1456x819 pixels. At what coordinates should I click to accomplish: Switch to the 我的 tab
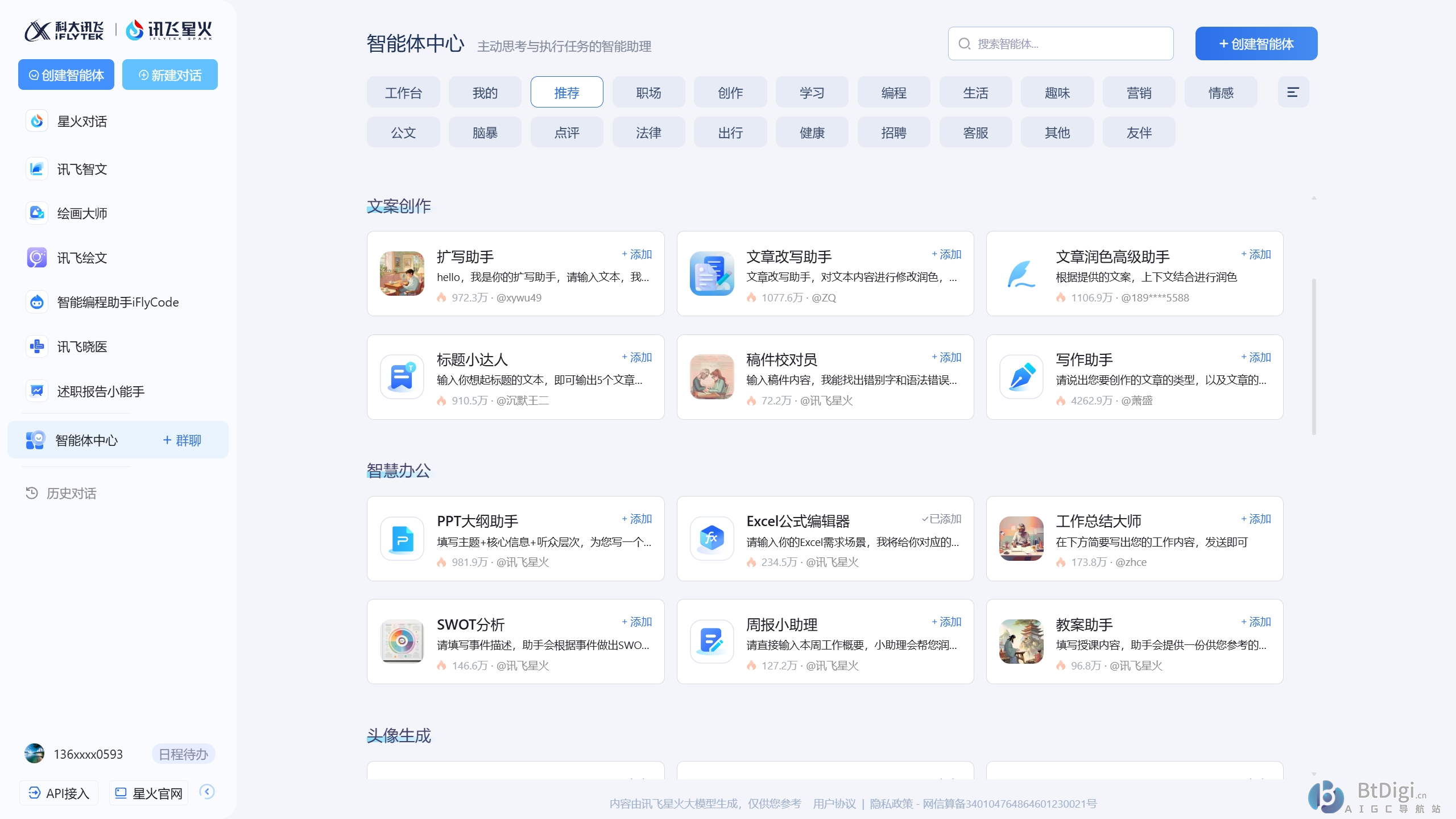(485, 92)
